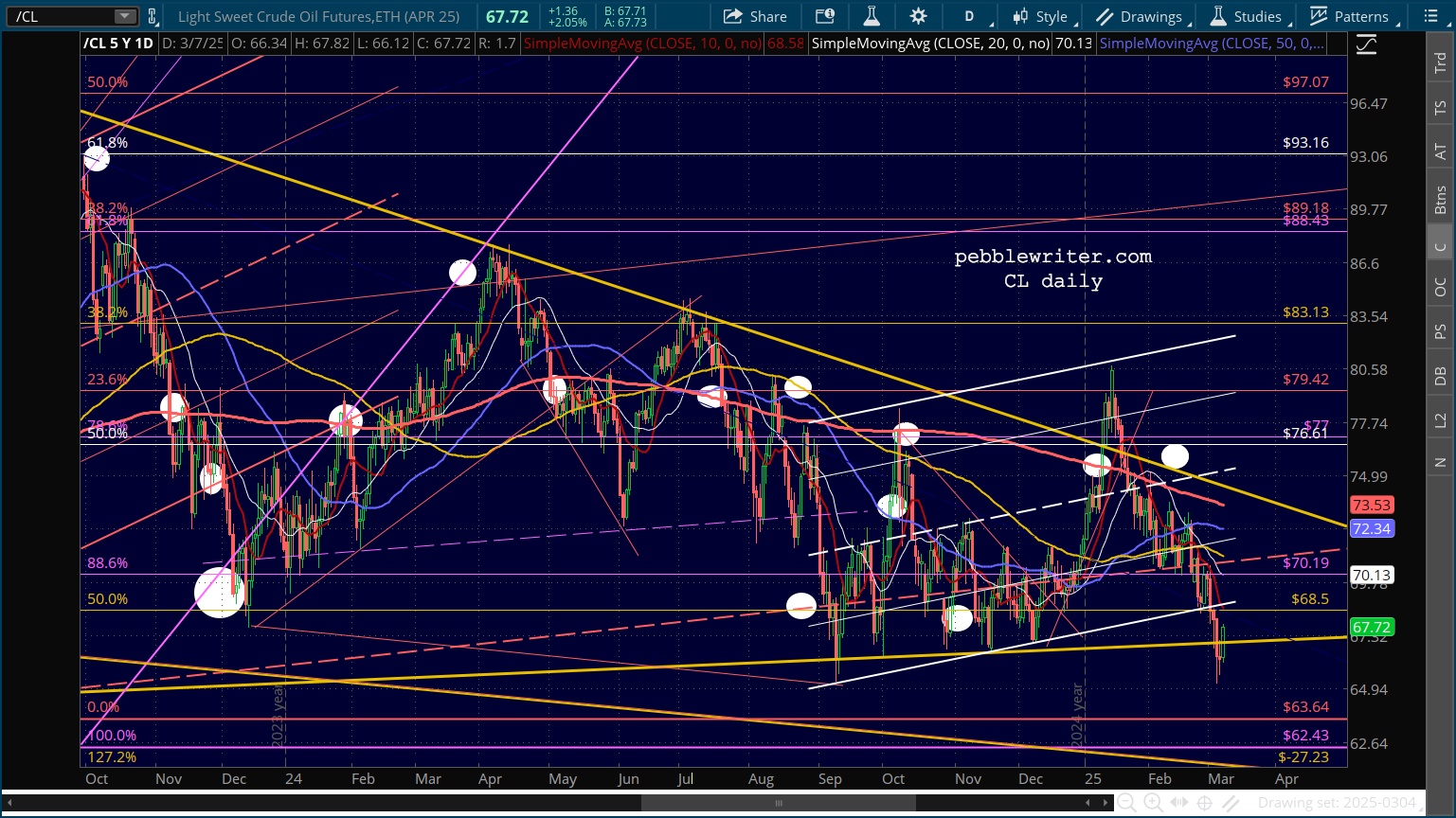This screenshot has width=1456, height=818.
Task: Click the $97.07 price level label
Action: point(1305,82)
